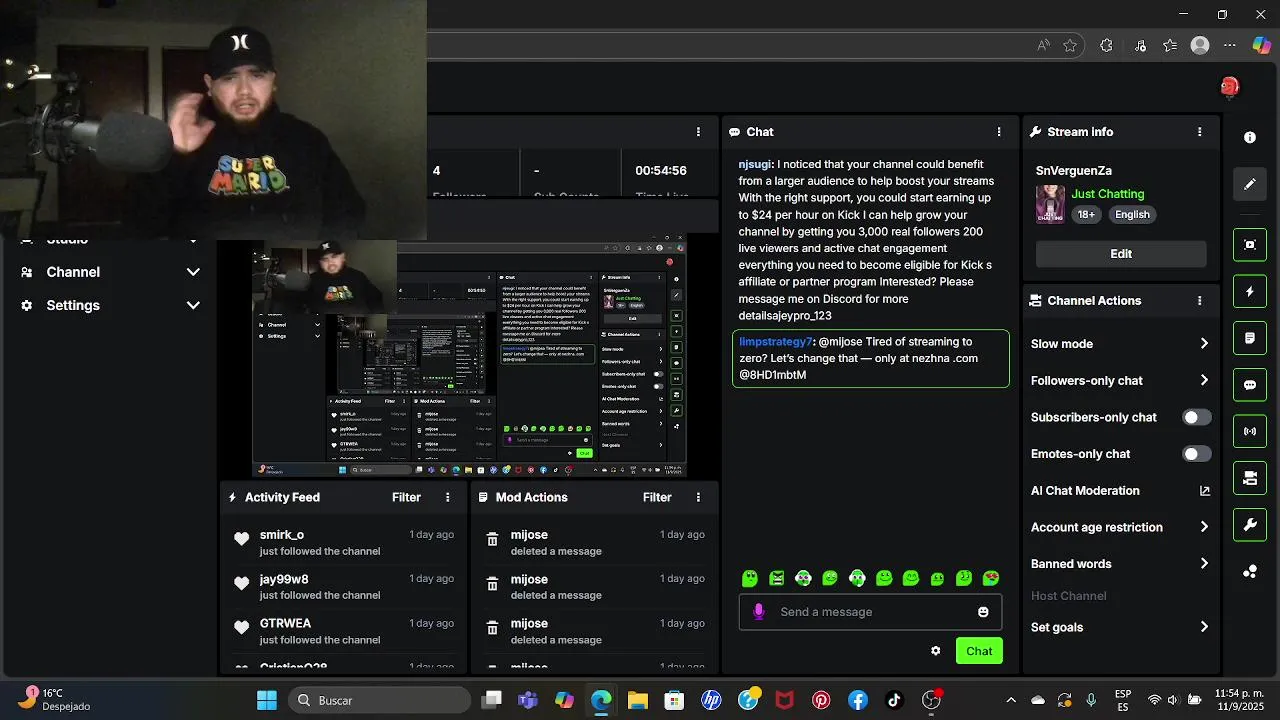Open OBS Studio from the taskbar
This screenshot has width=1280, height=720.
(x=931, y=700)
